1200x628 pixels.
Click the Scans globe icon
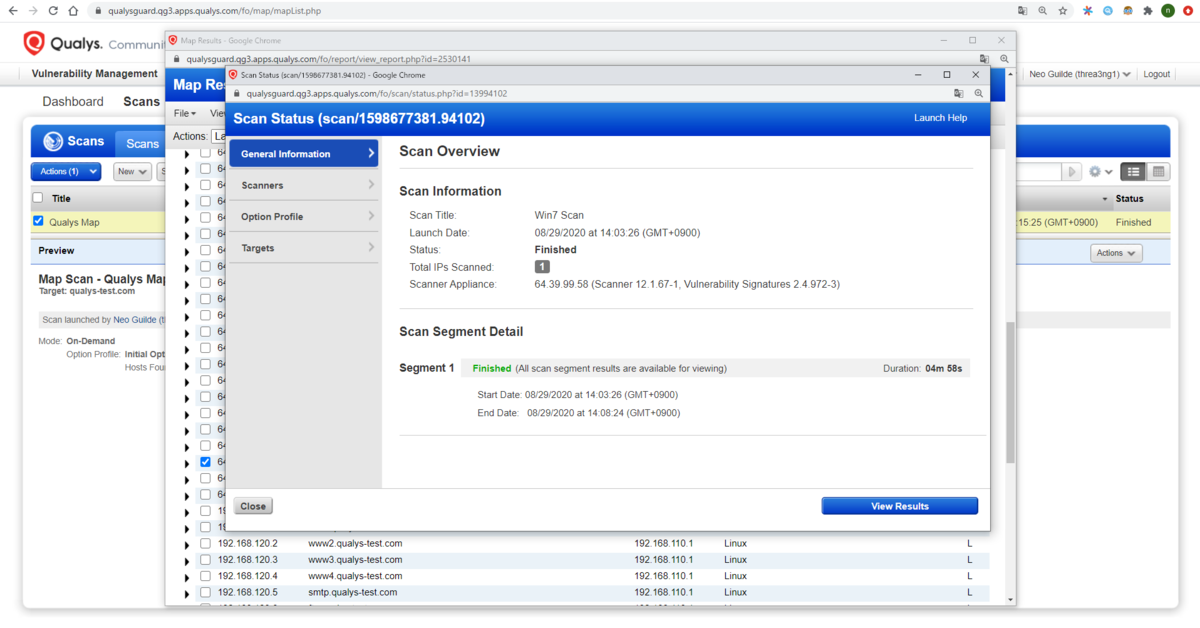click(x=51, y=141)
